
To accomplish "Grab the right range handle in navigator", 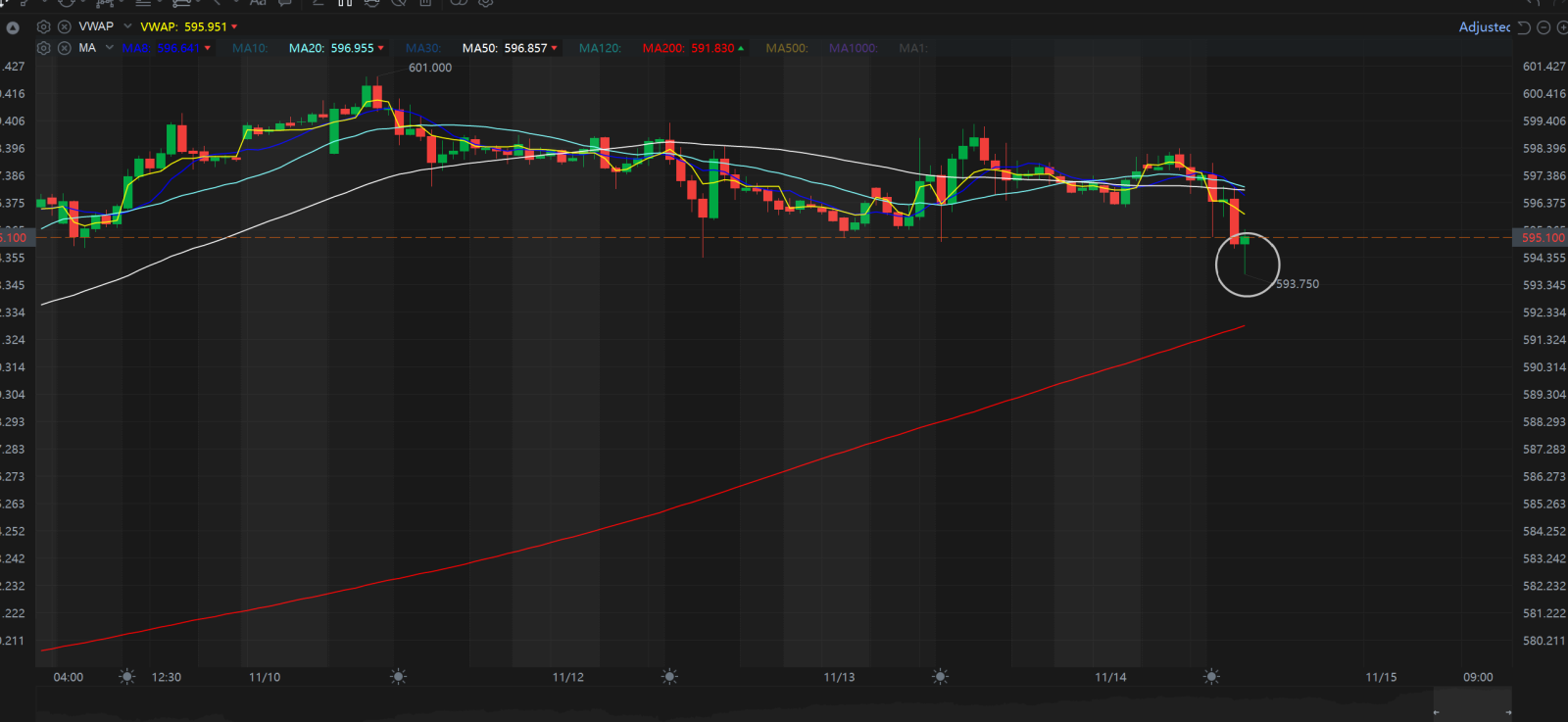I will tap(1508, 712).
